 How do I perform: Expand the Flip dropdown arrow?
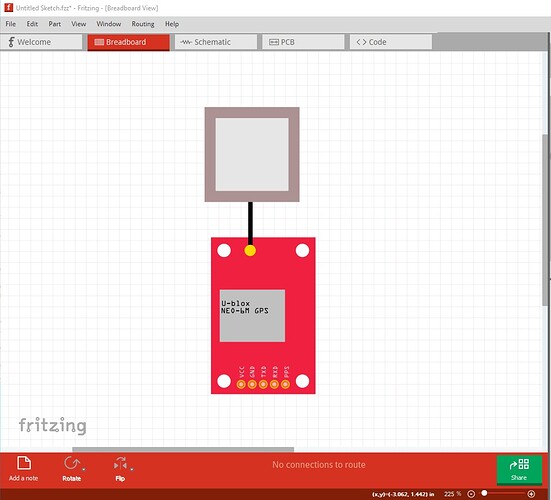[132, 469]
